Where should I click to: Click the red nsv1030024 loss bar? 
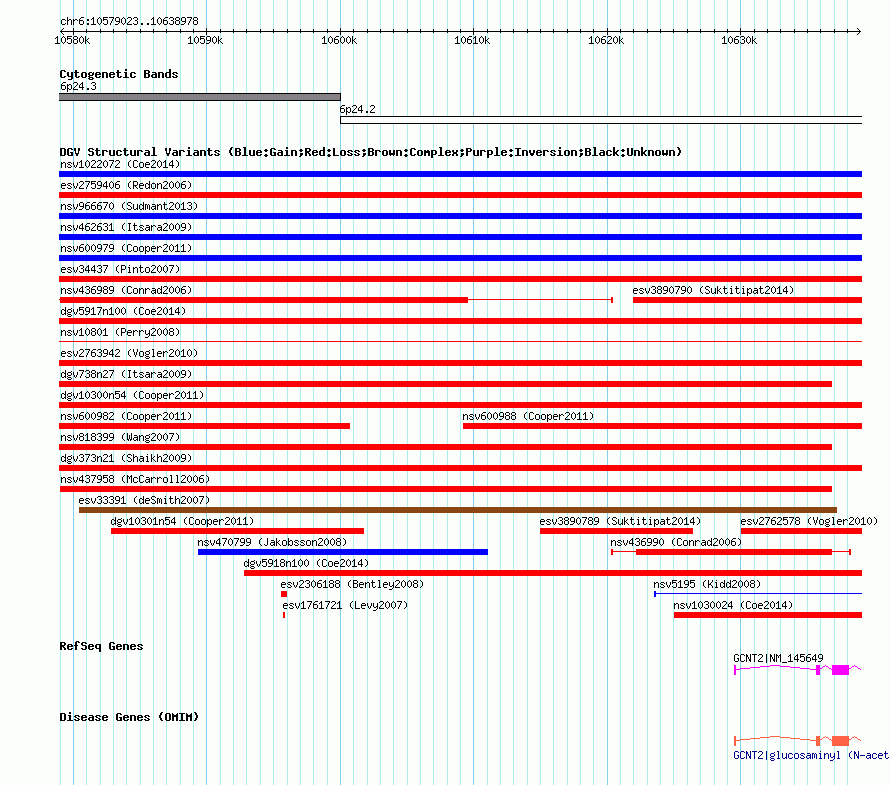pyautogui.click(x=768, y=615)
